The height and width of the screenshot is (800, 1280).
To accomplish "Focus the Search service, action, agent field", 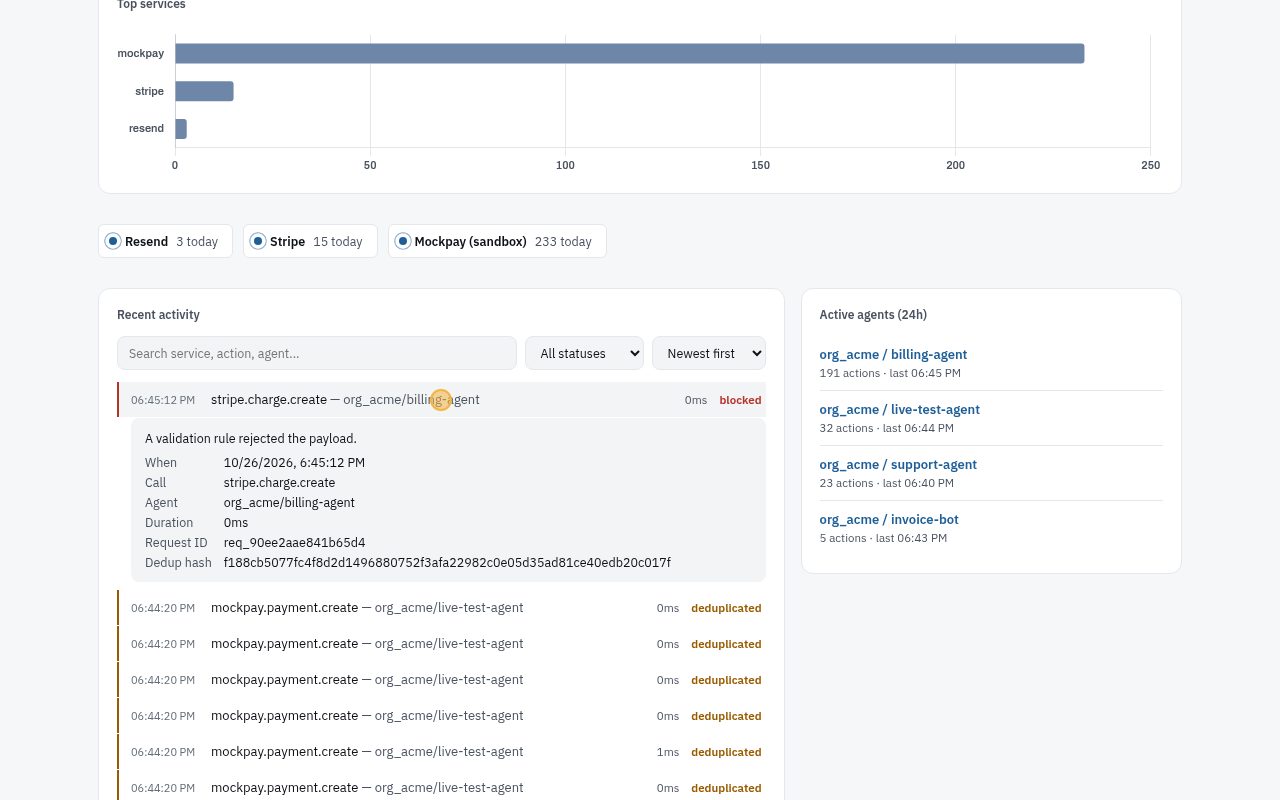I will point(317,353).
